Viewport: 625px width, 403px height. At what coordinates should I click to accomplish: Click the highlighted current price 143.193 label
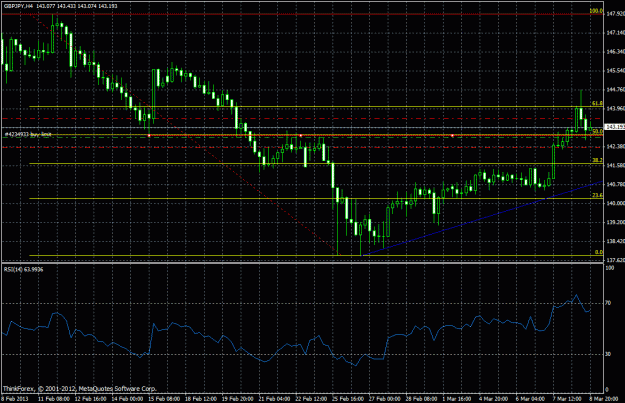(x=615, y=127)
